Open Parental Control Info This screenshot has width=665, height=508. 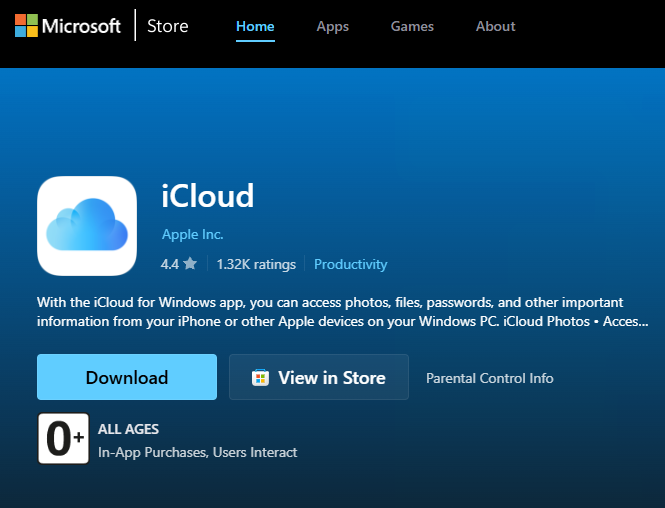coord(490,378)
